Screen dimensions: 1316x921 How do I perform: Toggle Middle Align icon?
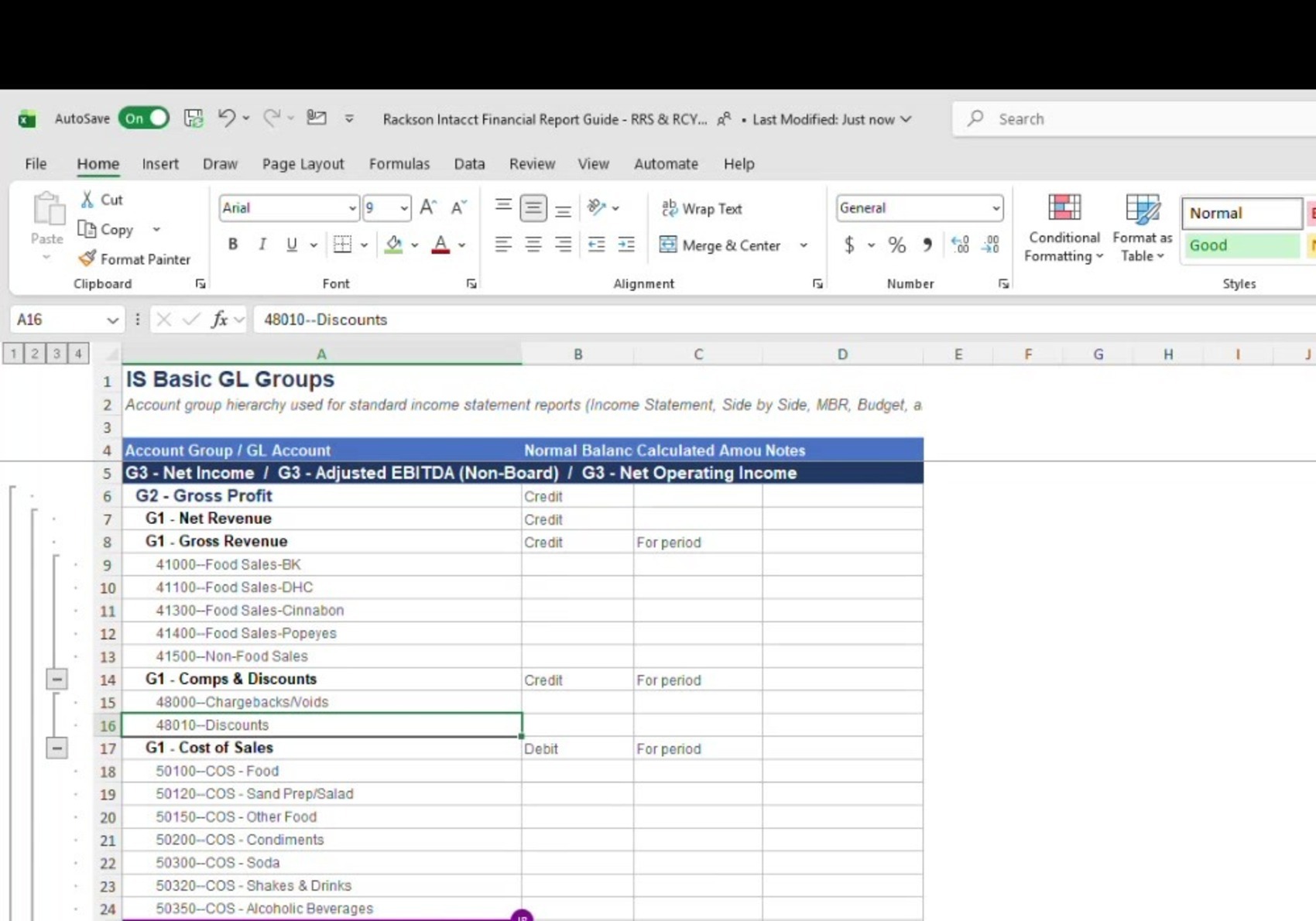pos(533,207)
